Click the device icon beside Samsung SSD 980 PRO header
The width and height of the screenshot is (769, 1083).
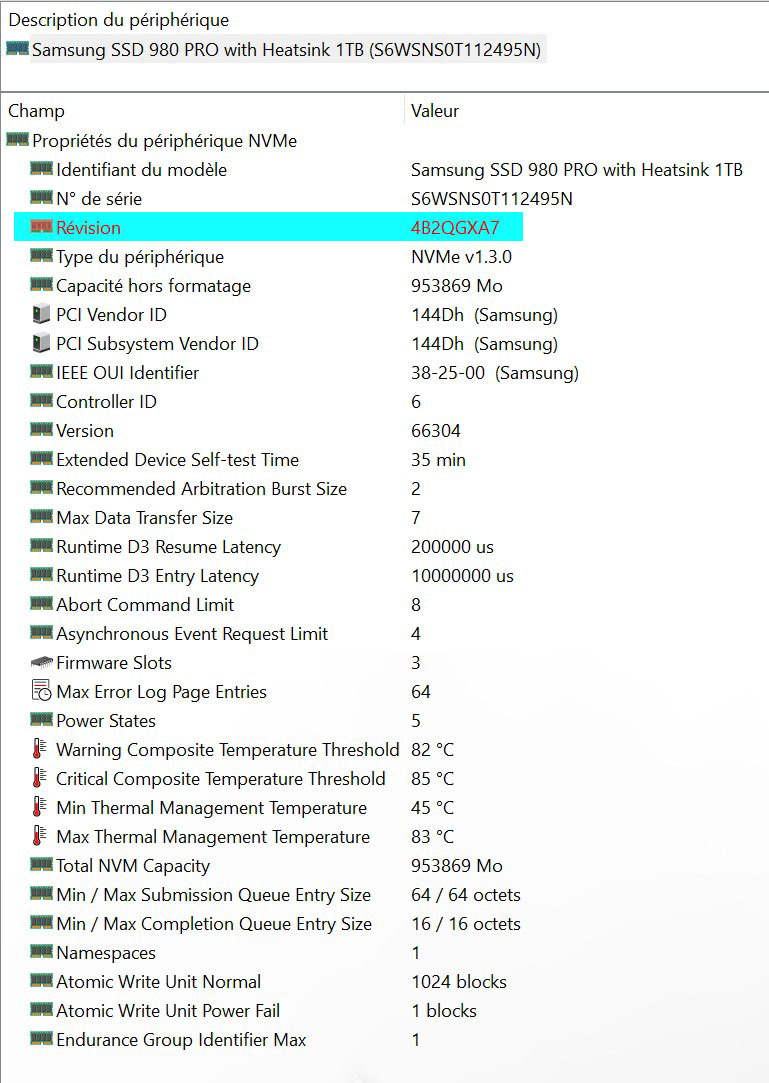point(17,48)
